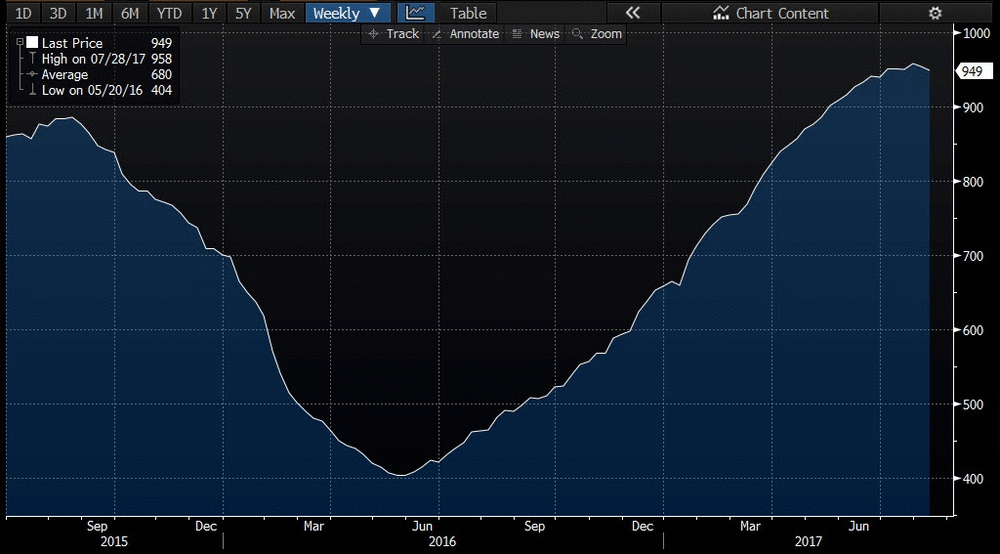Open the Table view
Screen dimensions: 1000x554
tap(468, 13)
